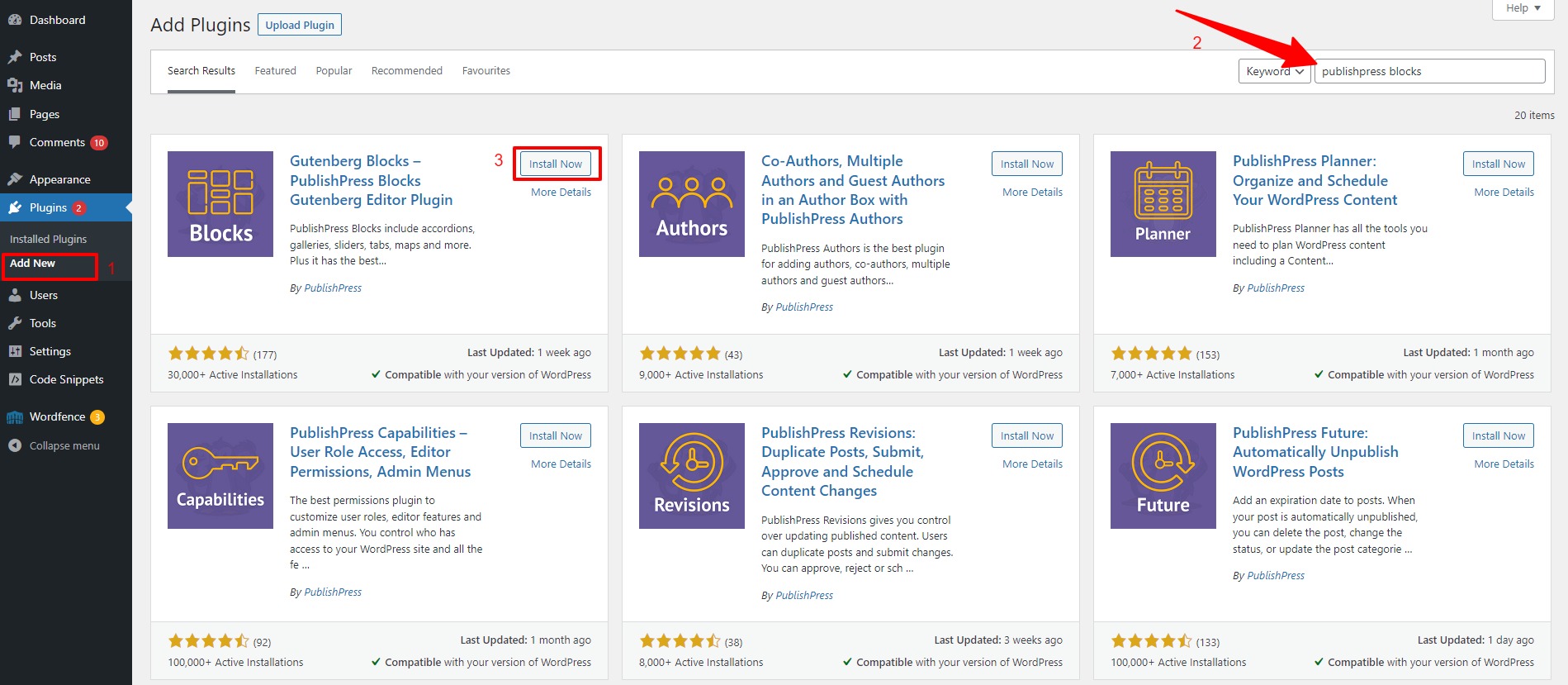
Task: Switch to Recommended tab
Action: click(x=407, y=71)
